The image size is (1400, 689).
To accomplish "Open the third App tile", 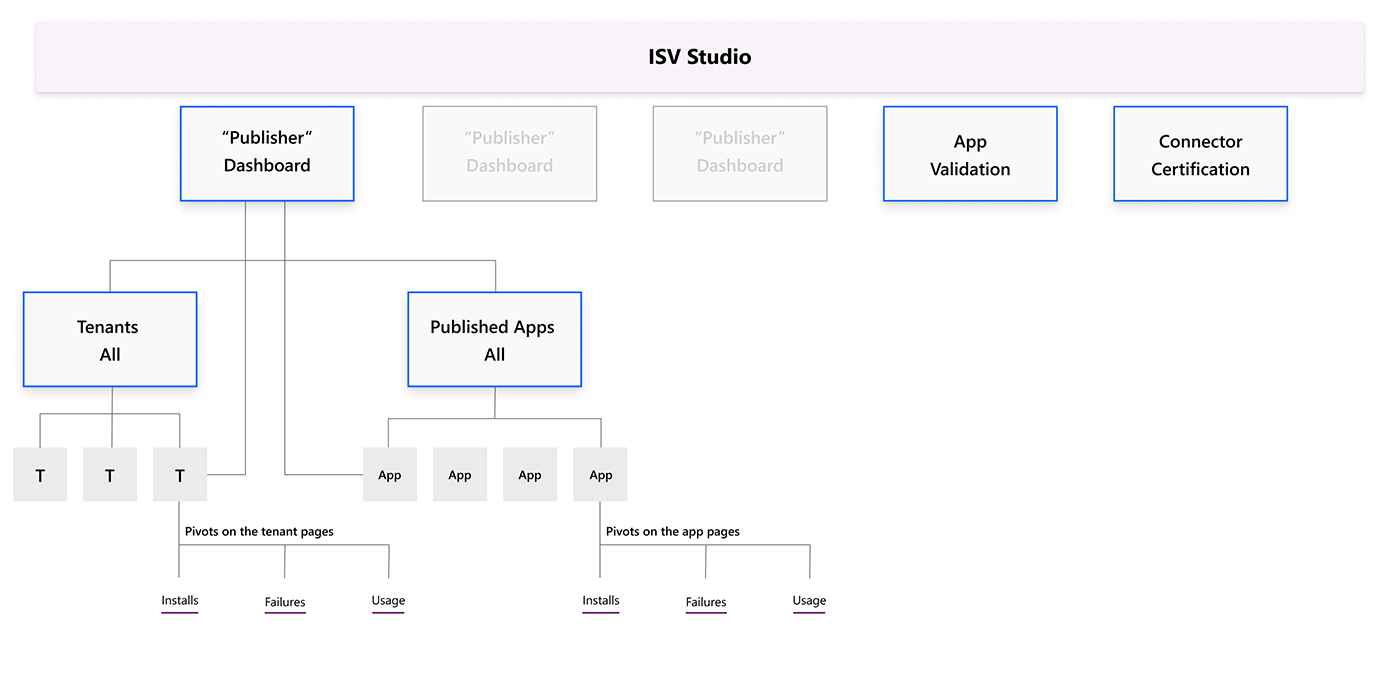I will click(x=530, y=474).
